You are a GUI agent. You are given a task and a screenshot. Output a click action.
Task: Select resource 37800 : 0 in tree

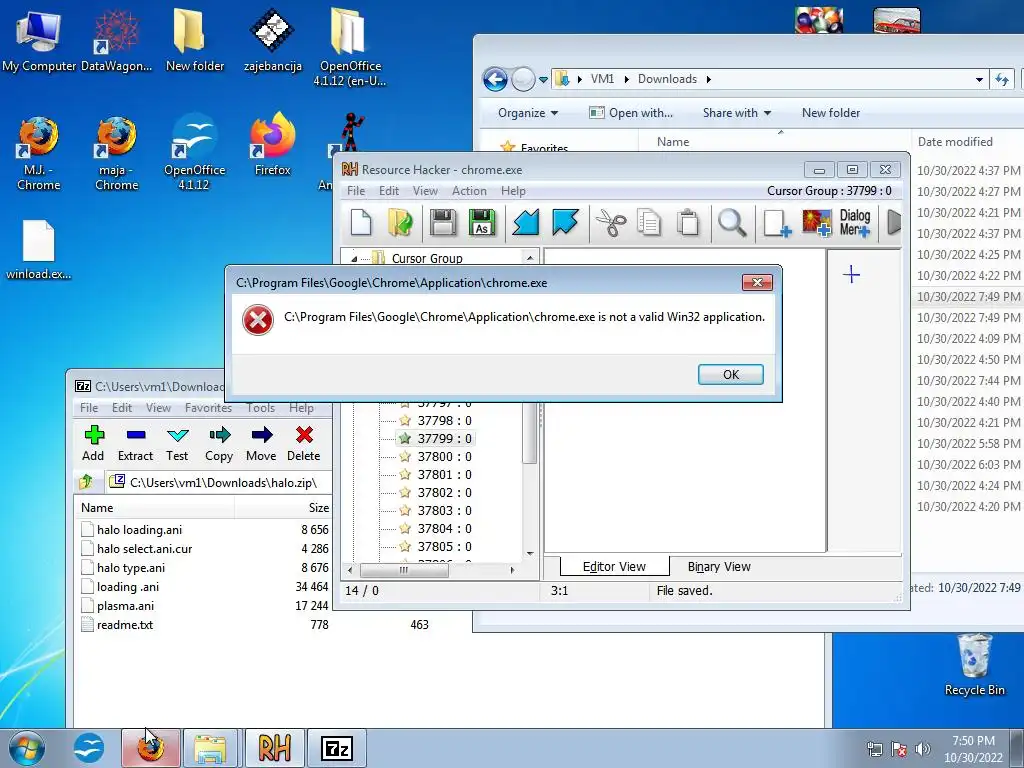[444, 456]
